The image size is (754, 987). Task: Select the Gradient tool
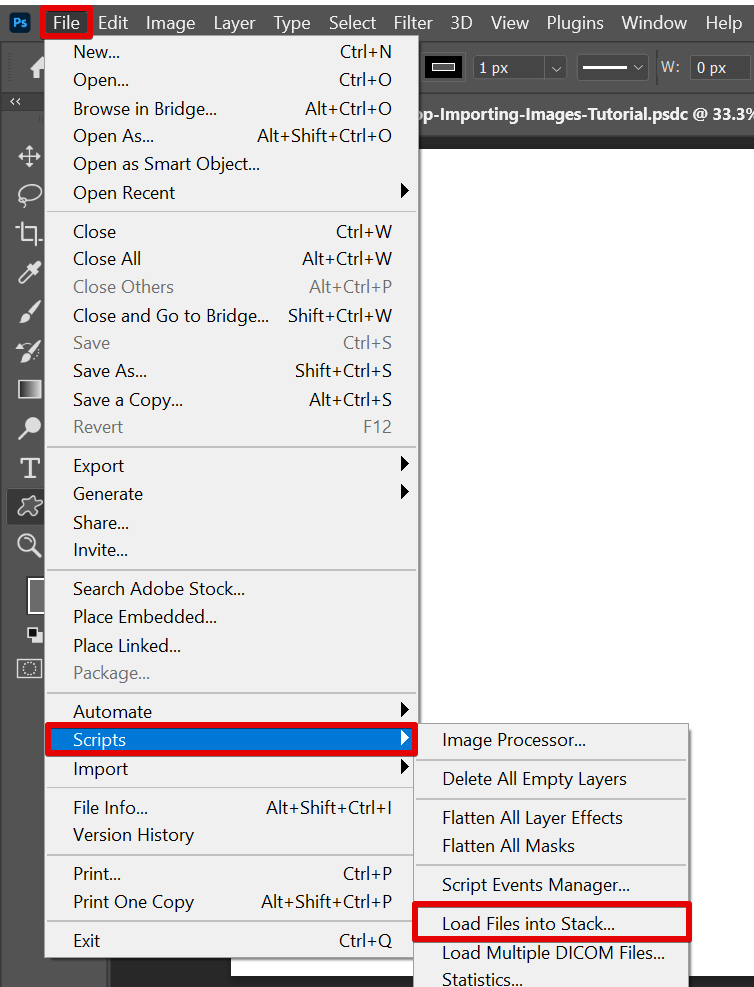coord(30,390)
